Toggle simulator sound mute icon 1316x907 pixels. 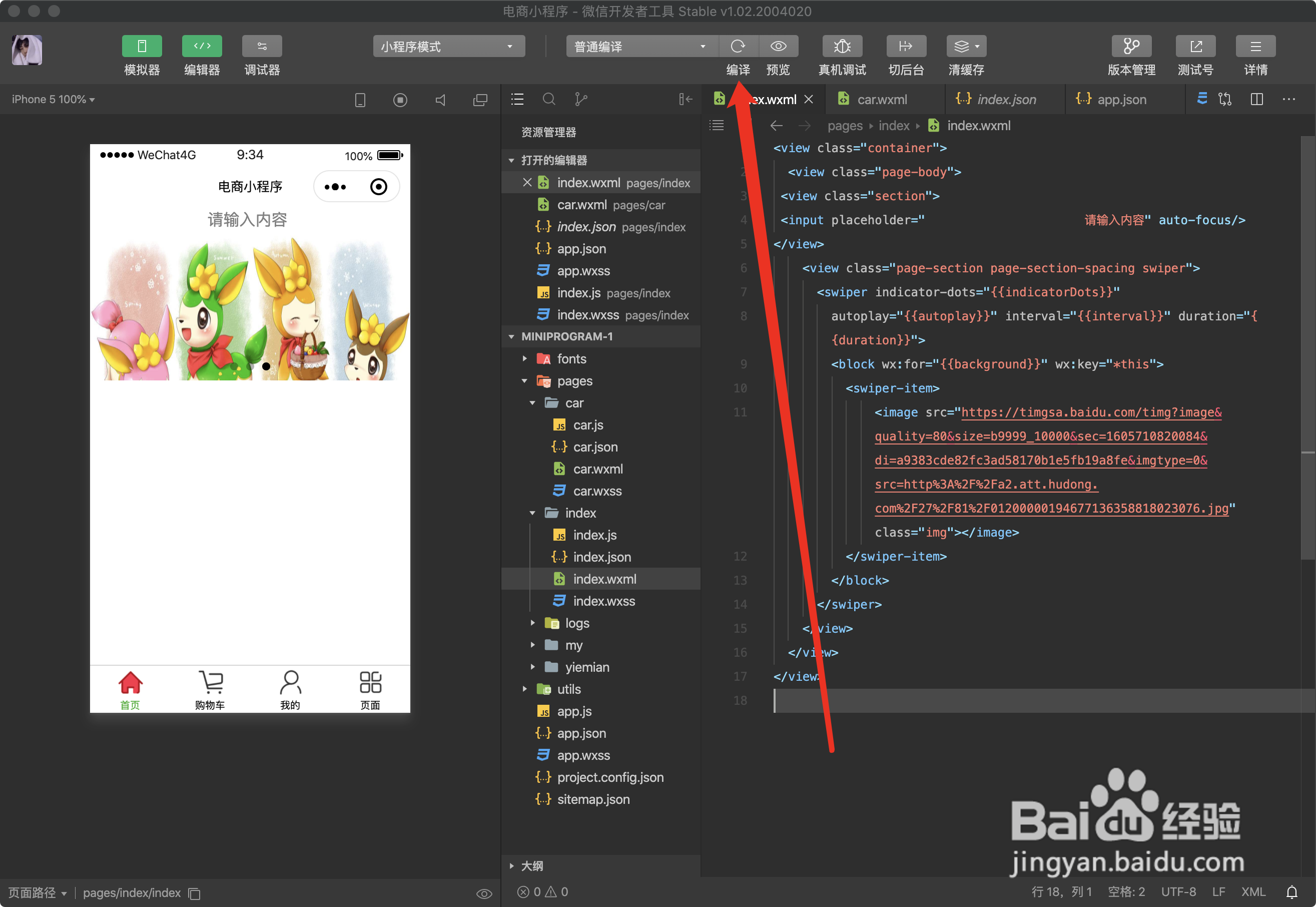[440, 100]
